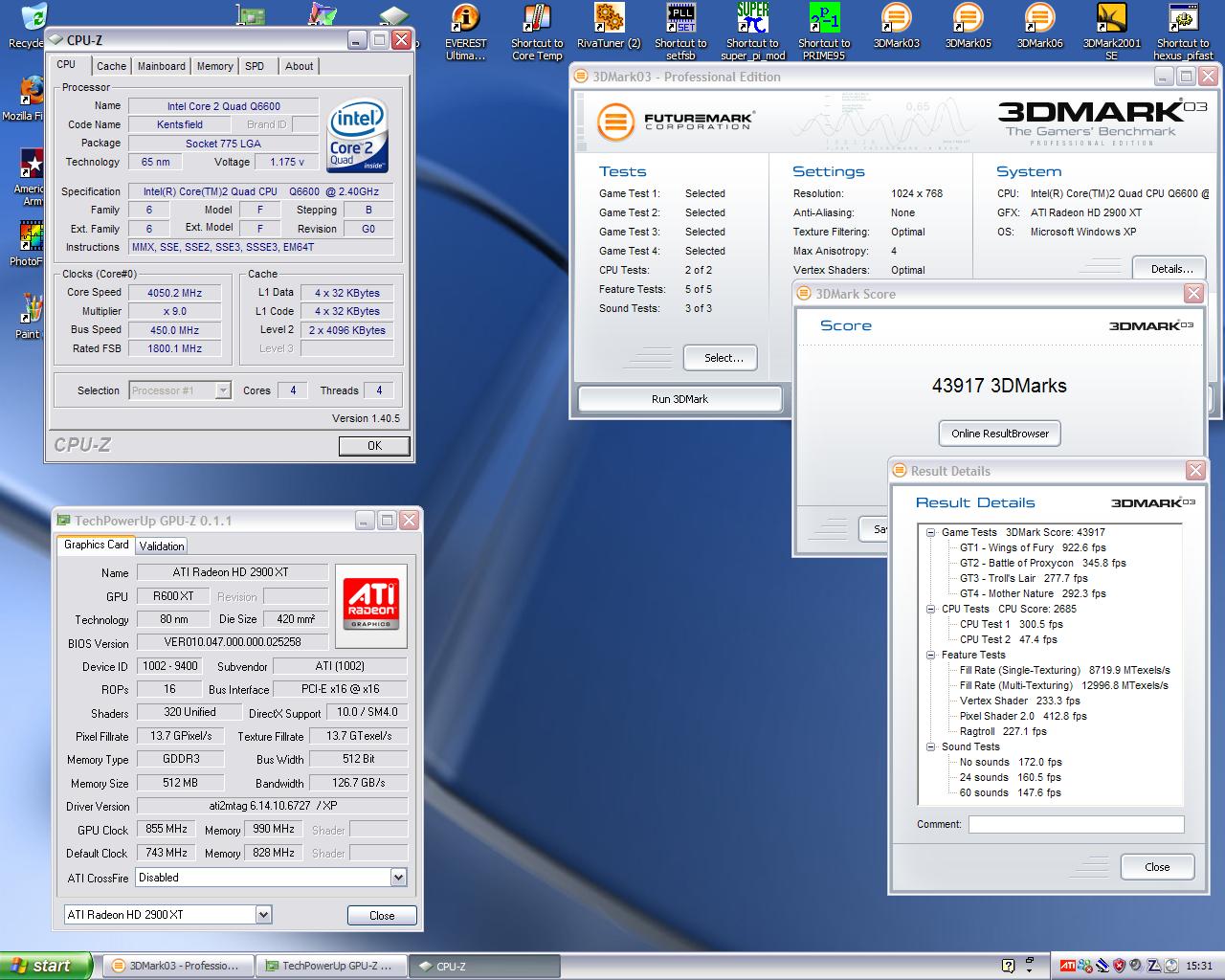Select the GT1 - Wings of Fury result row
This screenshot has width=1225, height=980.
coord(1033,547)
